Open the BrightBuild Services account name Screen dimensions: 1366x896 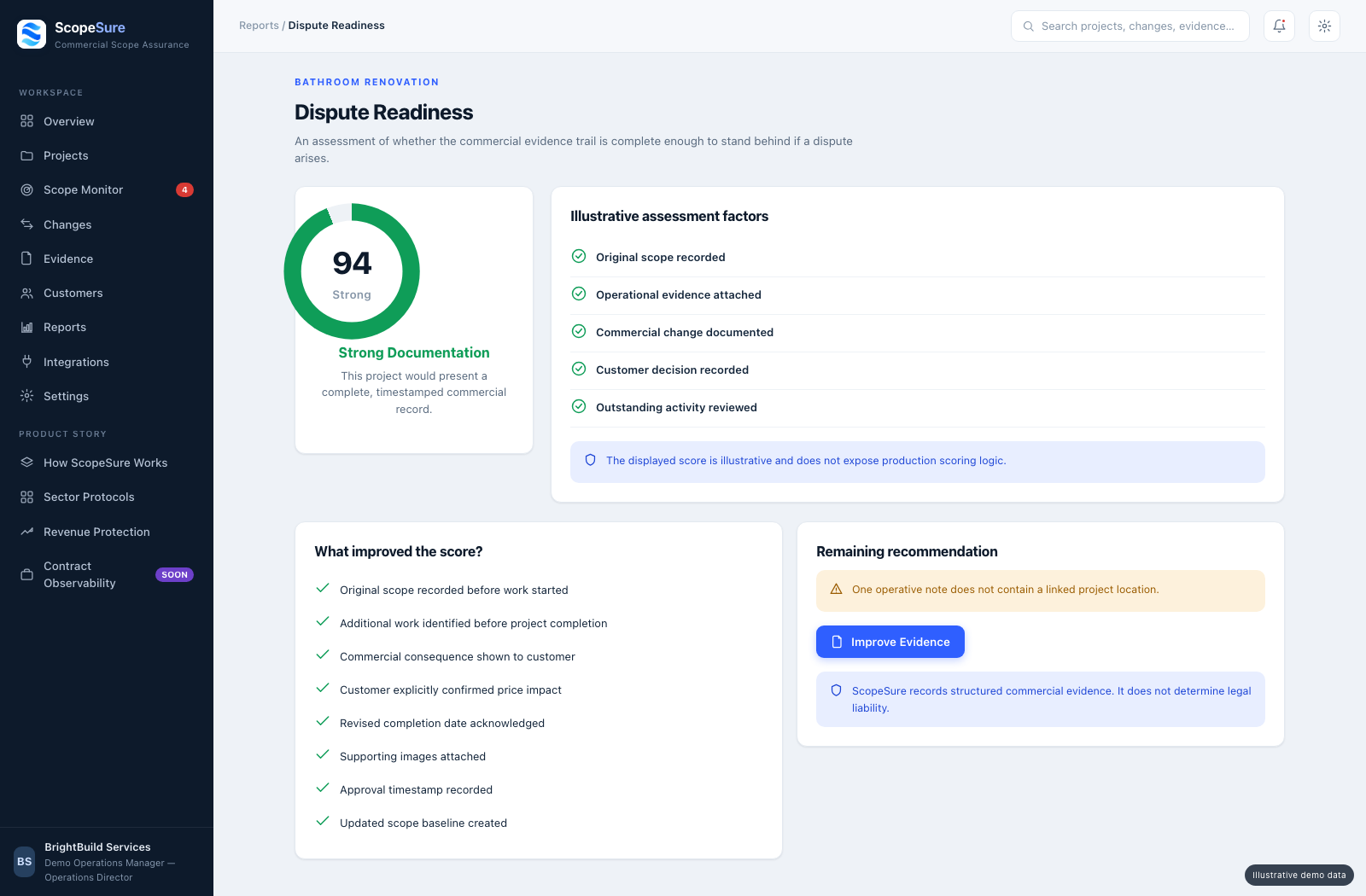tap(97, 847)
